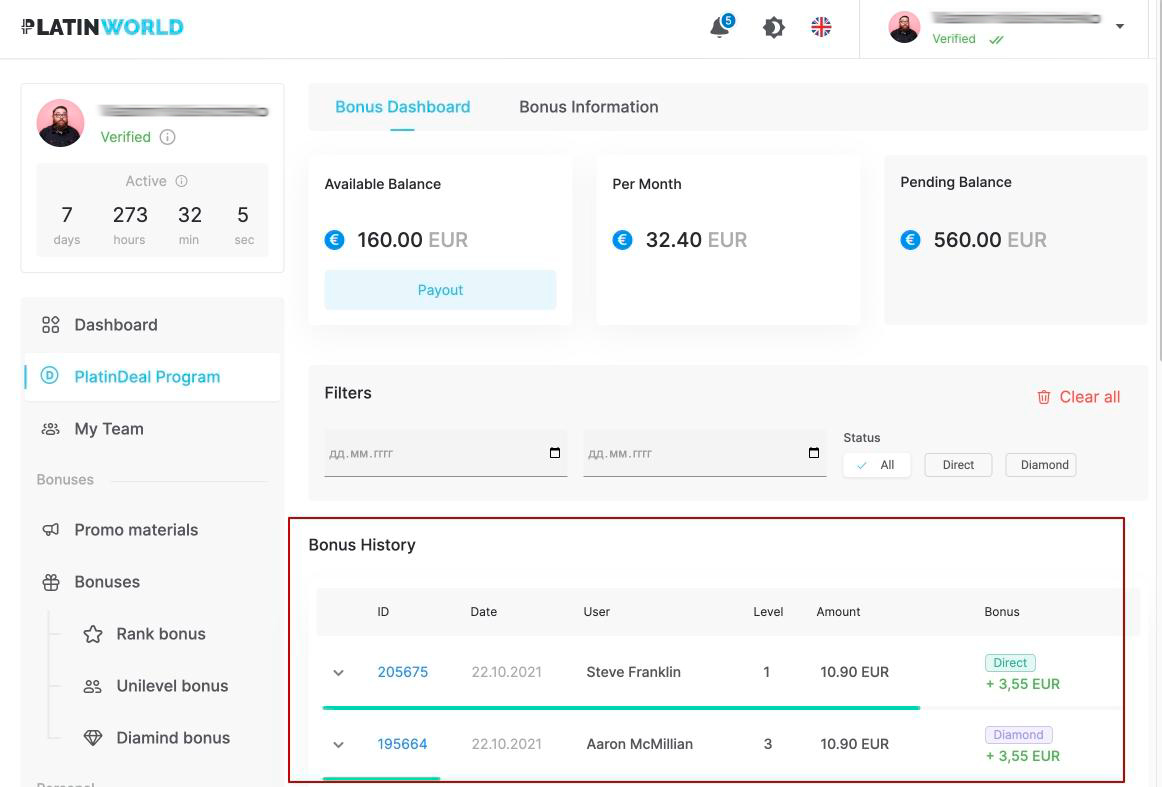Viewport: 1162px width, 787px height.
Task: Open the calendar picker on second date field
Action: click(814, 453)
